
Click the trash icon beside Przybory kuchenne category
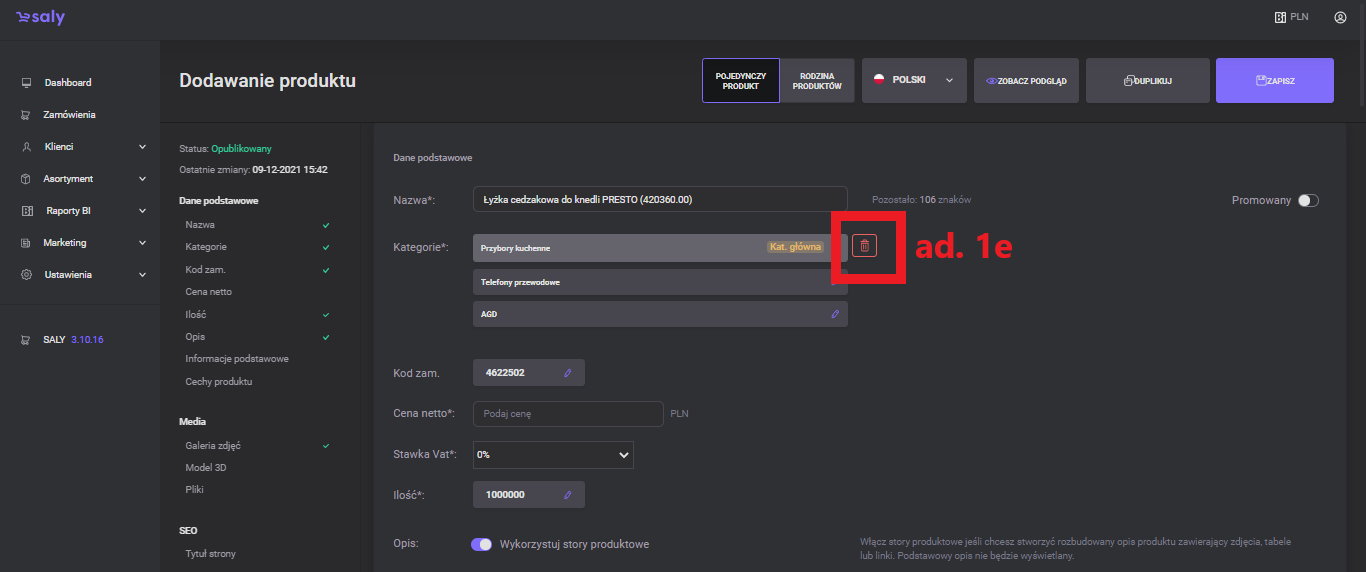865,246
